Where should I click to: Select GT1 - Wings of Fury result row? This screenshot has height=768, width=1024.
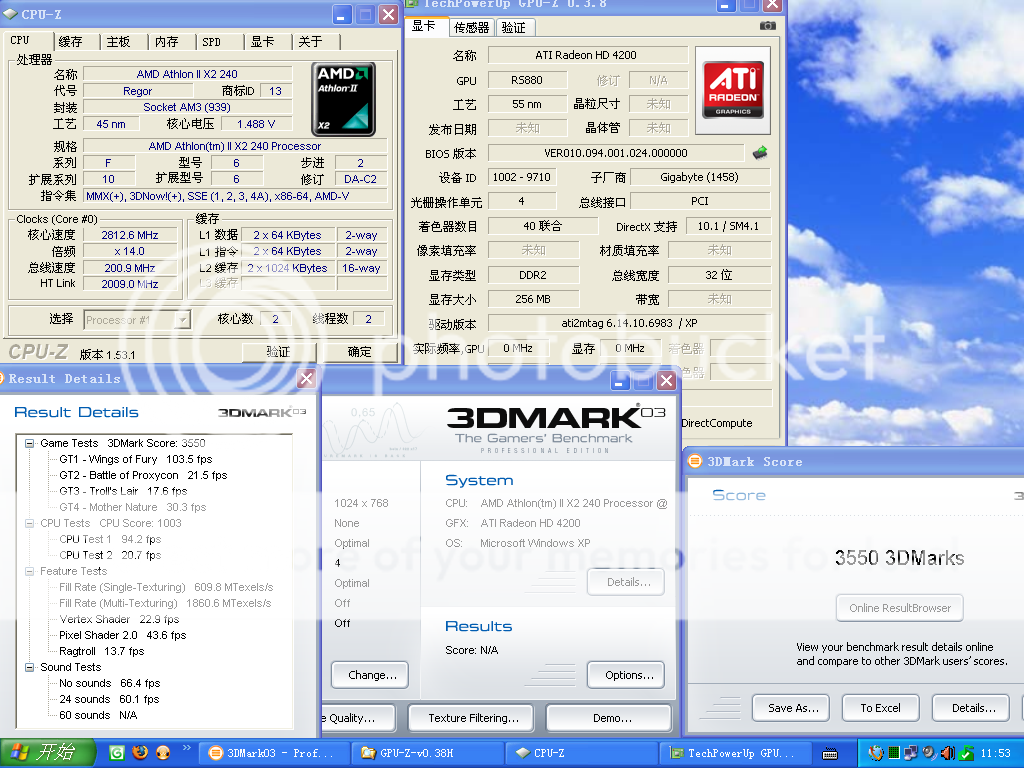136,459
